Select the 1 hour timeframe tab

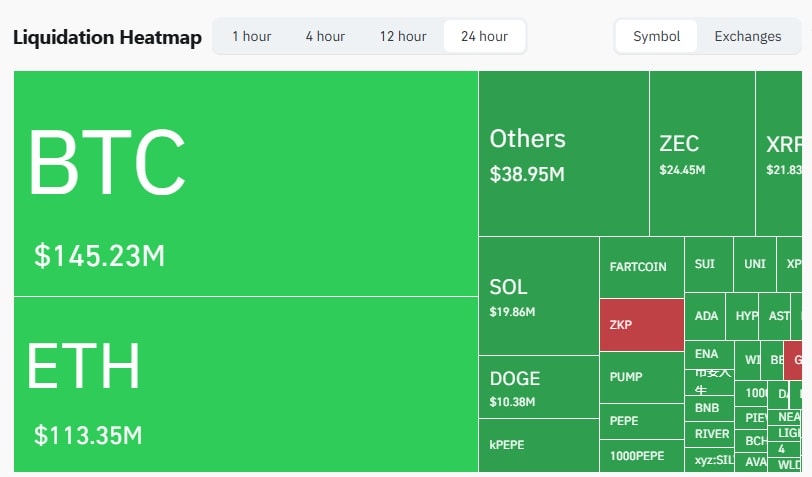pyautogui.click(x=251, y=37)
